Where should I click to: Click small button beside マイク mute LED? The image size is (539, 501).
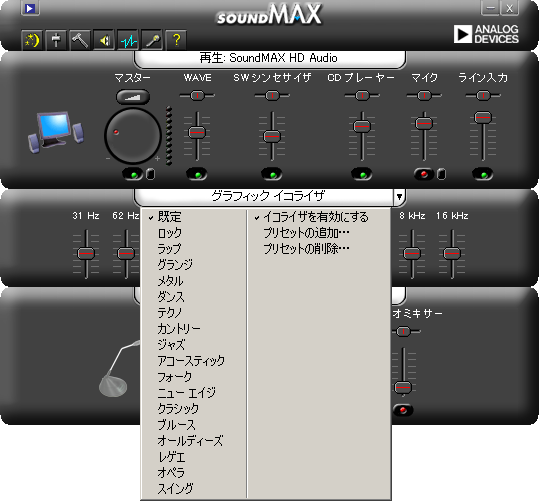tap(442, 174)
